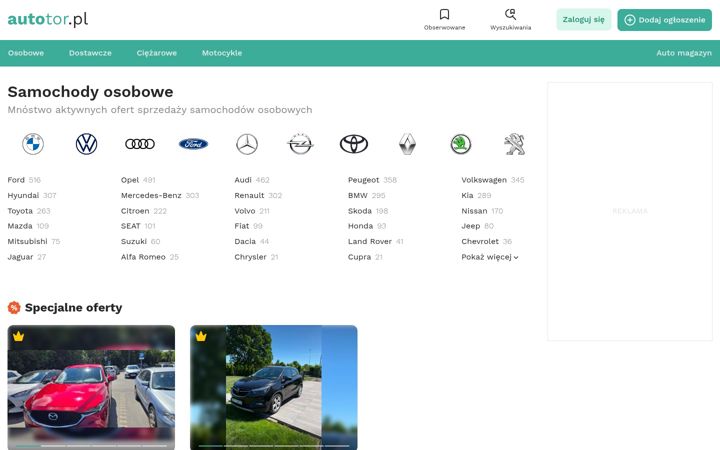Click the autotor.pl site logo
This screenshot has width=720, height=450.
point(48,19)
